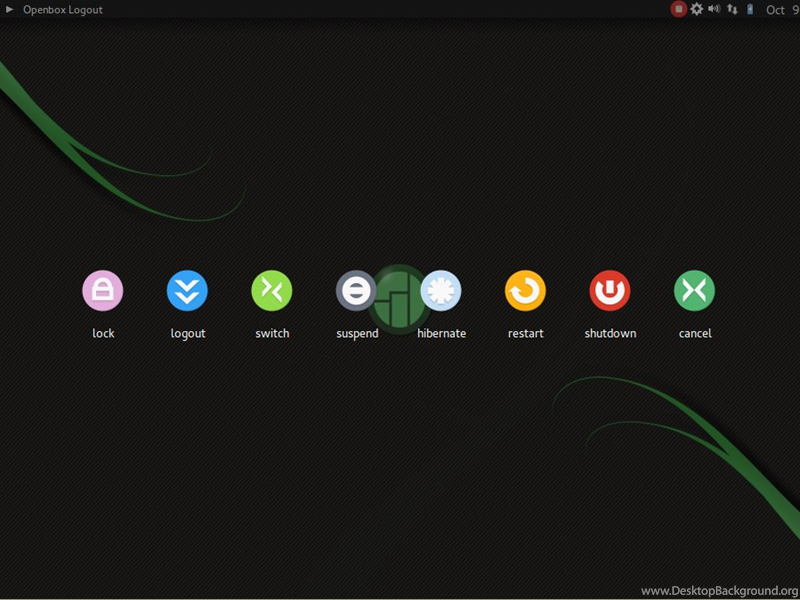Click the grey suspend icon
The image size is (800, 600).
[x=356, y=290]
